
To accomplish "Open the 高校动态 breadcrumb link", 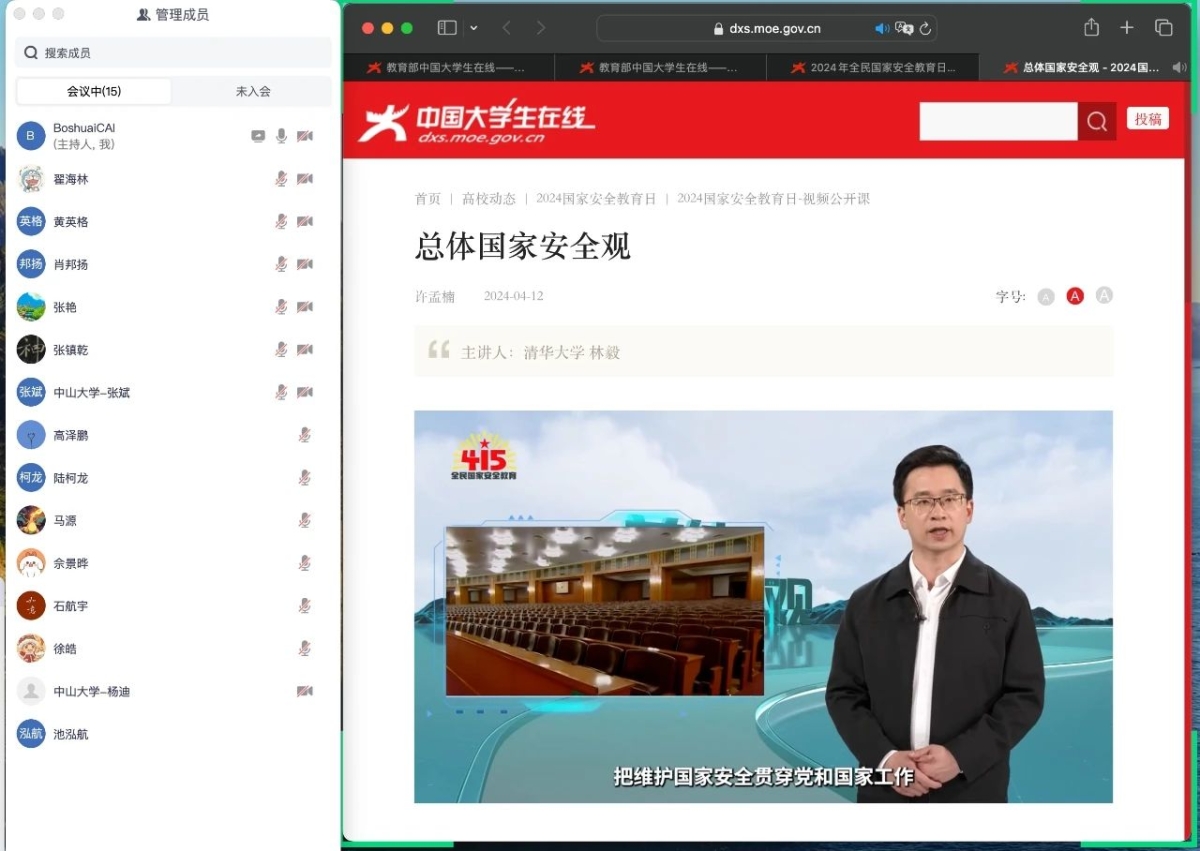I will click(x=488, y=199).
